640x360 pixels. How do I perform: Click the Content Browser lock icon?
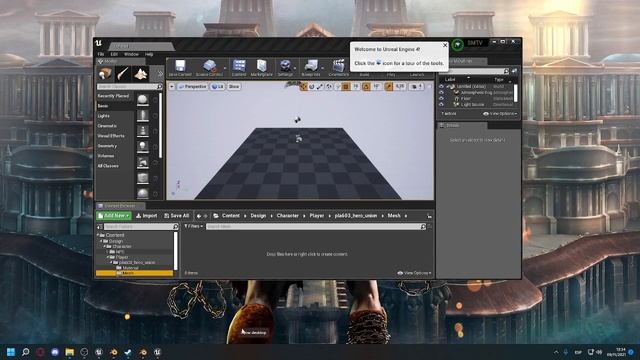tap(429, 216)
